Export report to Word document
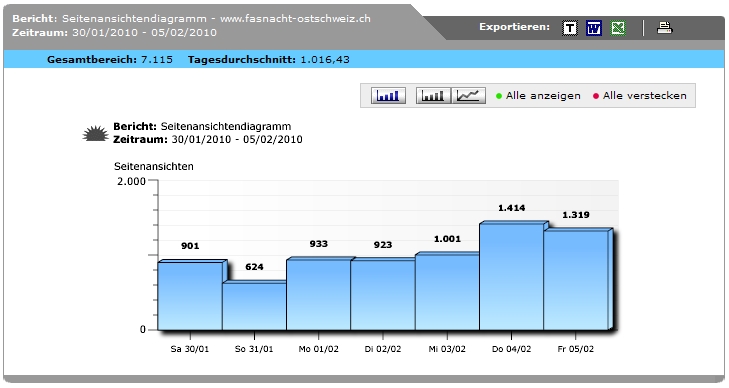729x388 pixels. coord(594,28)
